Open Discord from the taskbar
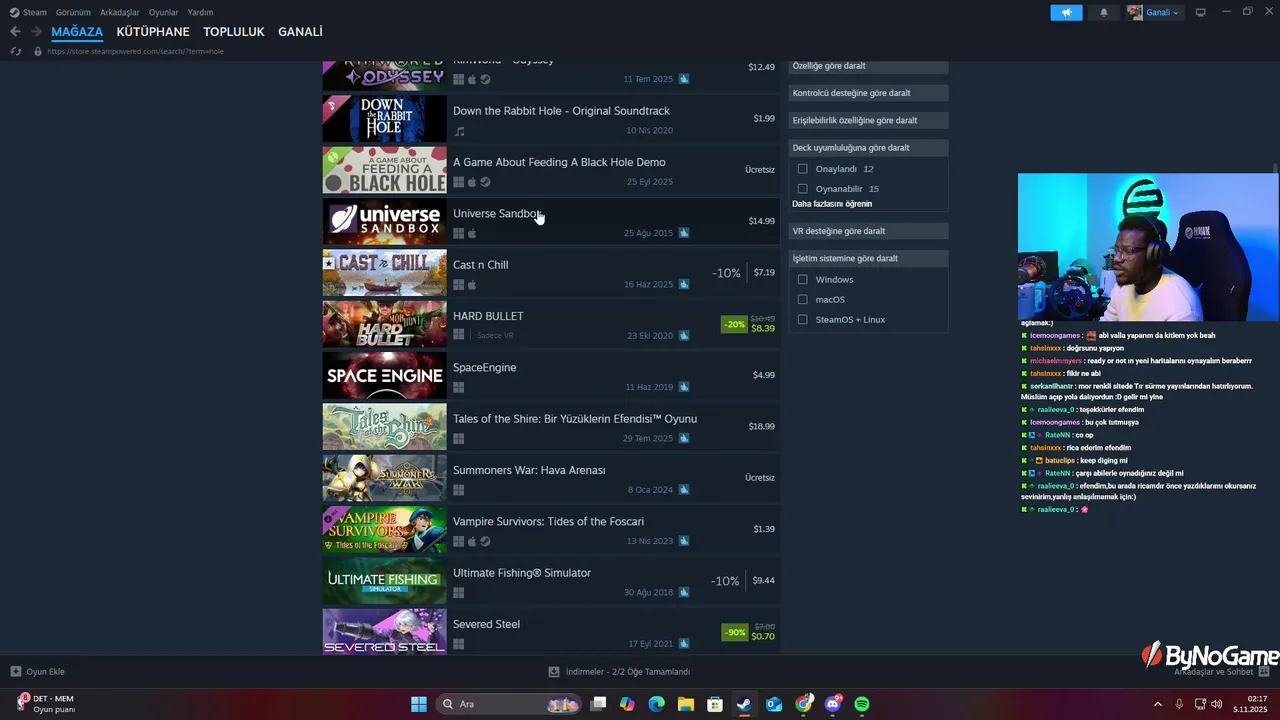 833,704
